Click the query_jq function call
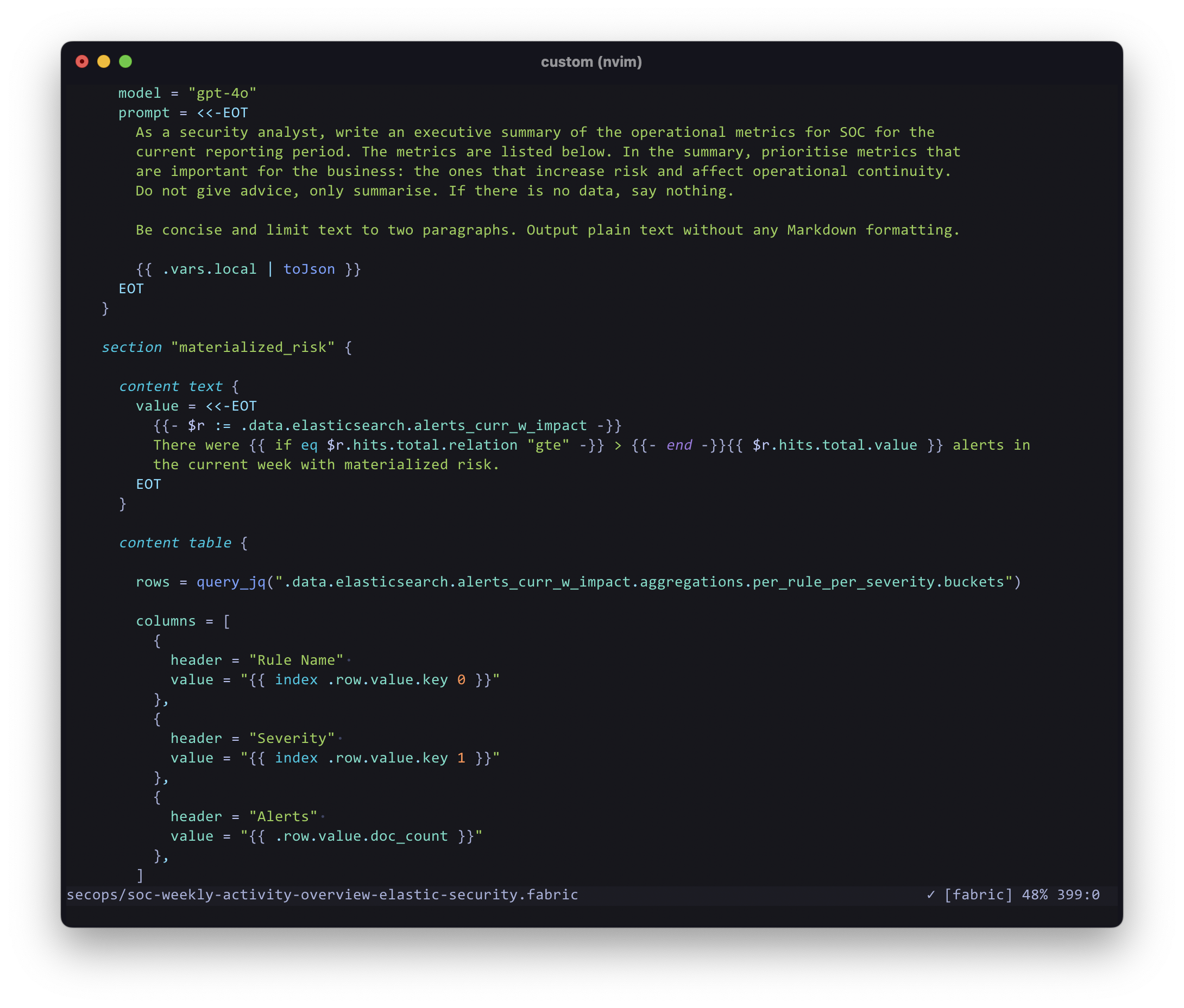 coord(231,582)
